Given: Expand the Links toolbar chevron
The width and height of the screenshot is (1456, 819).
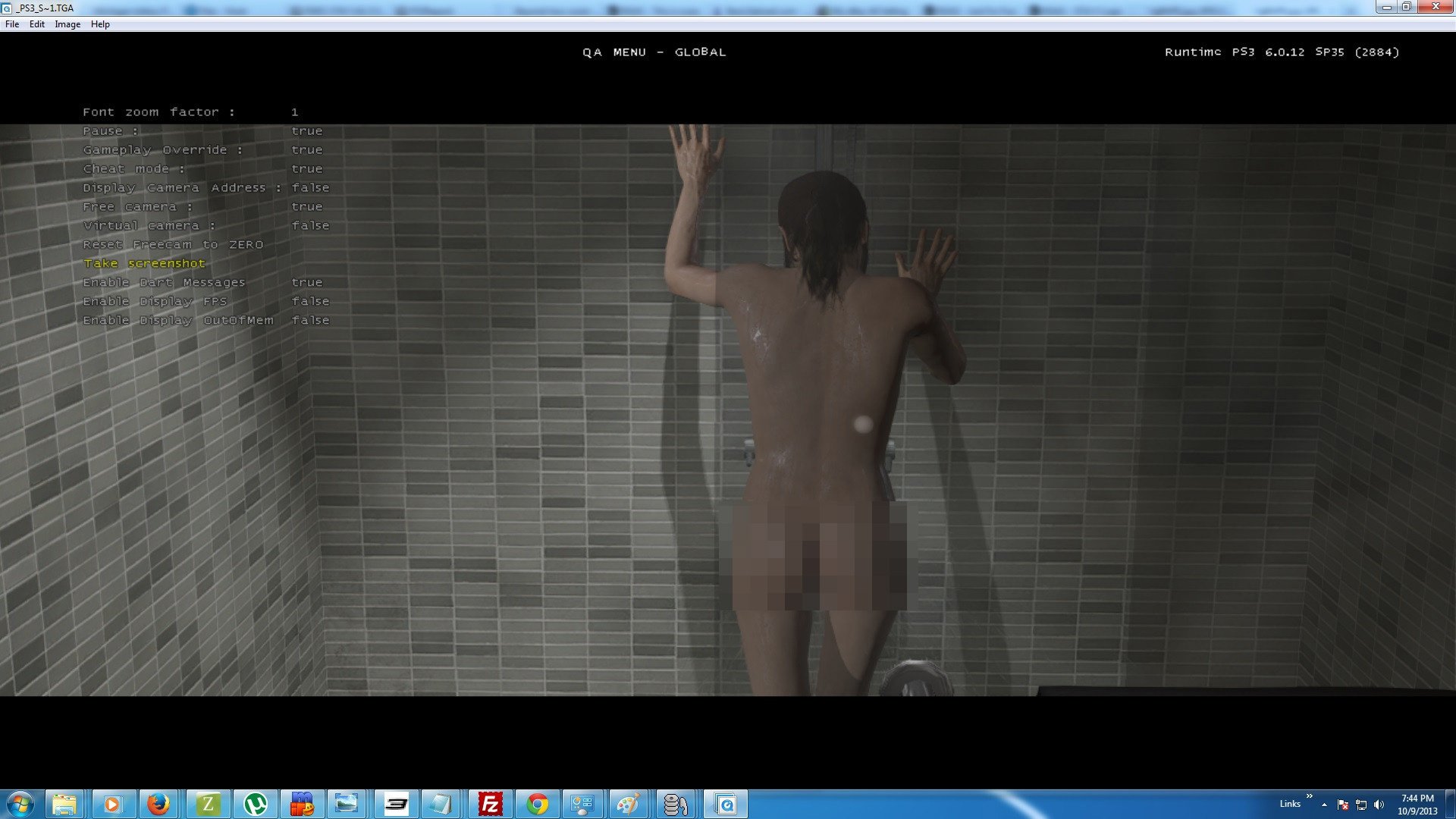Looking at the screenshot, I should click(x=1309, y=796).
